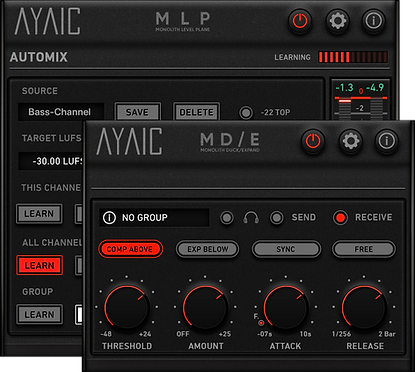Click the -30.00 LUFS target field
415x372 pixels.
[x=51, y=161]
